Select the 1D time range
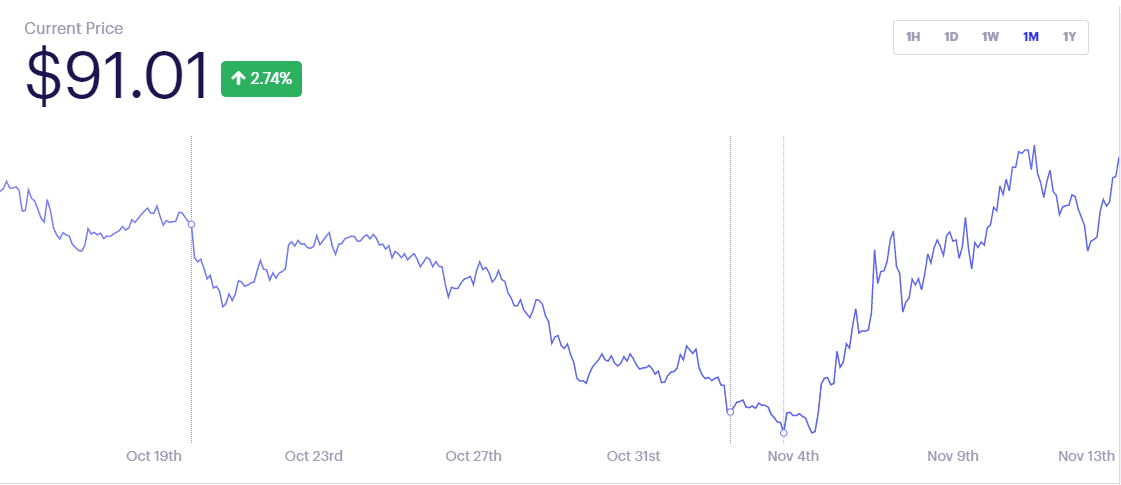Viewport: 1121px width, 485px height. [951, 36]
